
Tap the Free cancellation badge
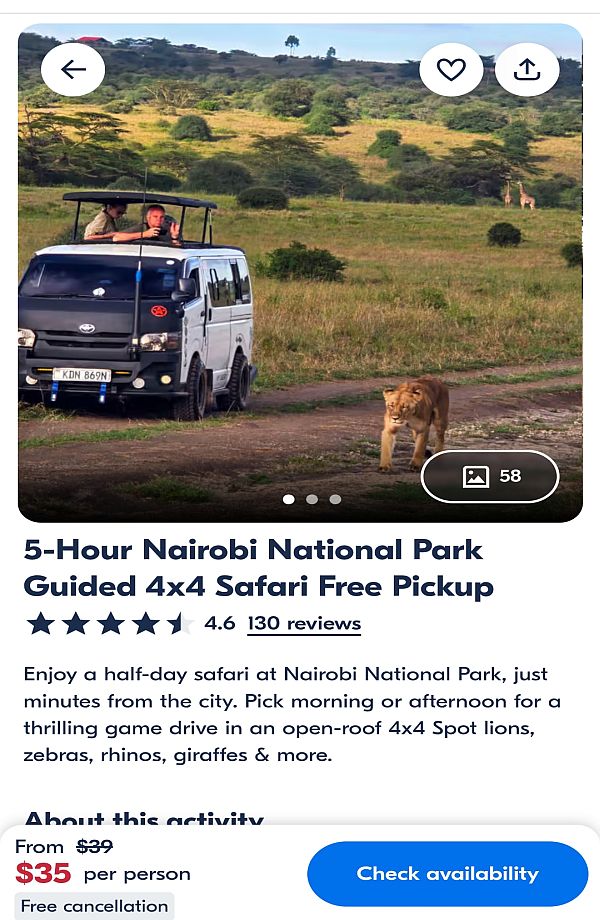95,906
